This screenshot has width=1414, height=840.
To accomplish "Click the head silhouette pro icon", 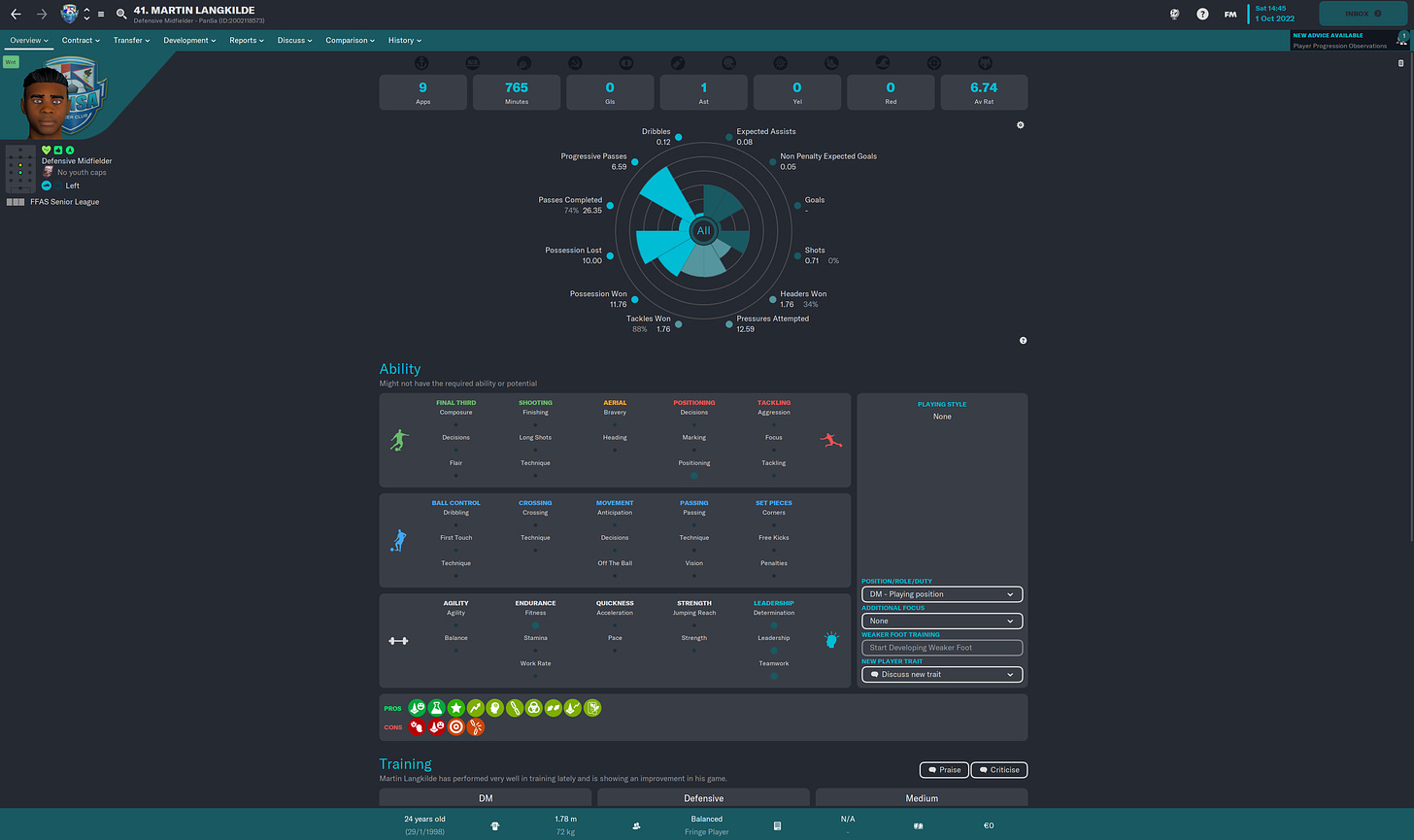I will [494, 708].
